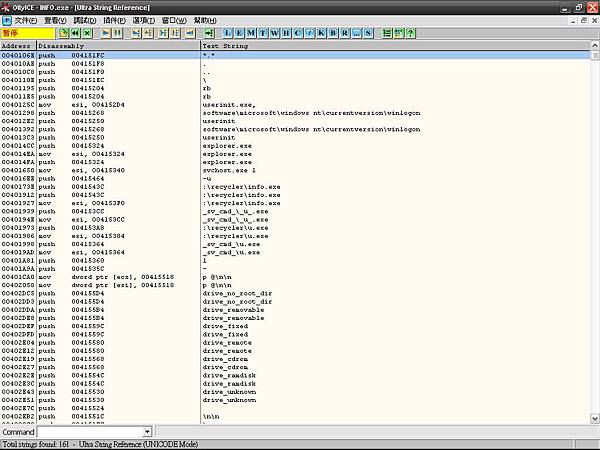
Task: Show Patches with slash button
Action: point(310,33)
